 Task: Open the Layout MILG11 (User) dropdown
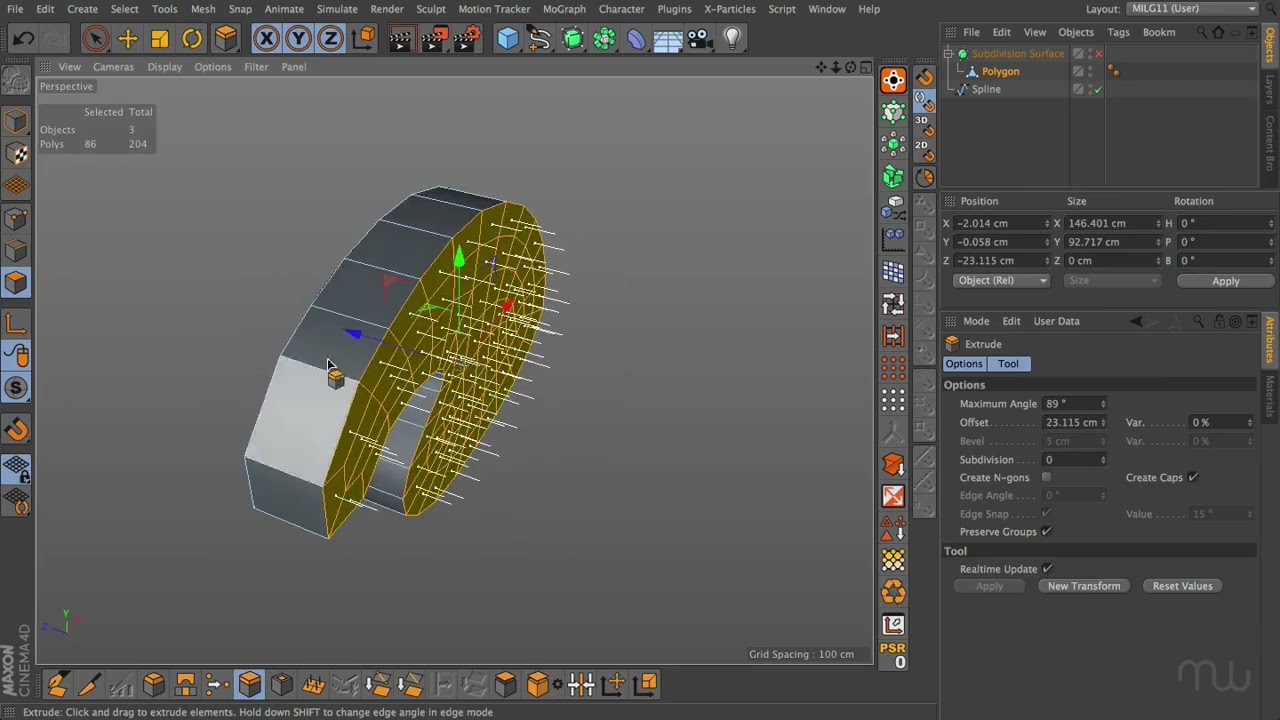[x=1191, y=9]
